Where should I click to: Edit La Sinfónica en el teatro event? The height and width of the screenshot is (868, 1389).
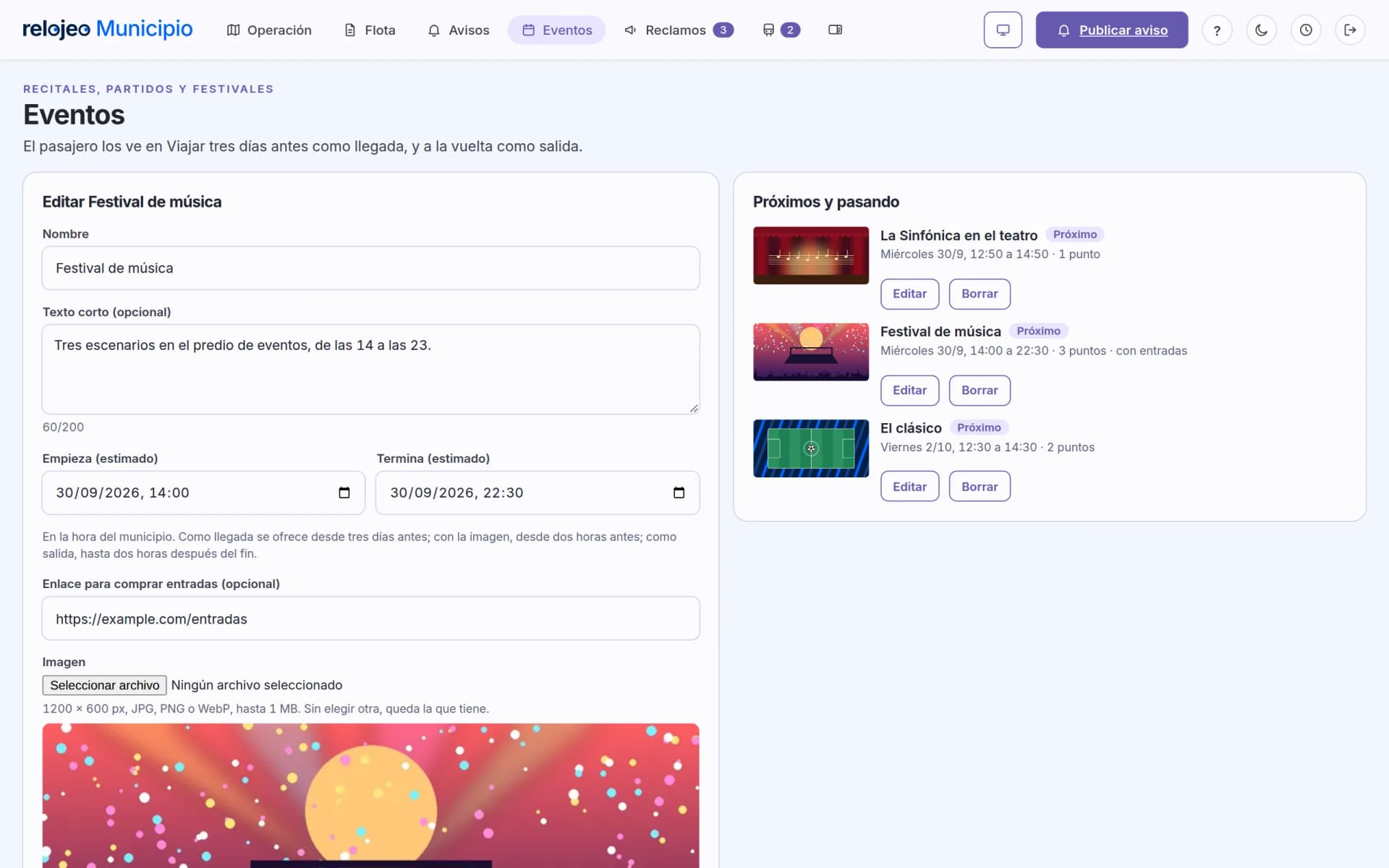tap(909, 294)
